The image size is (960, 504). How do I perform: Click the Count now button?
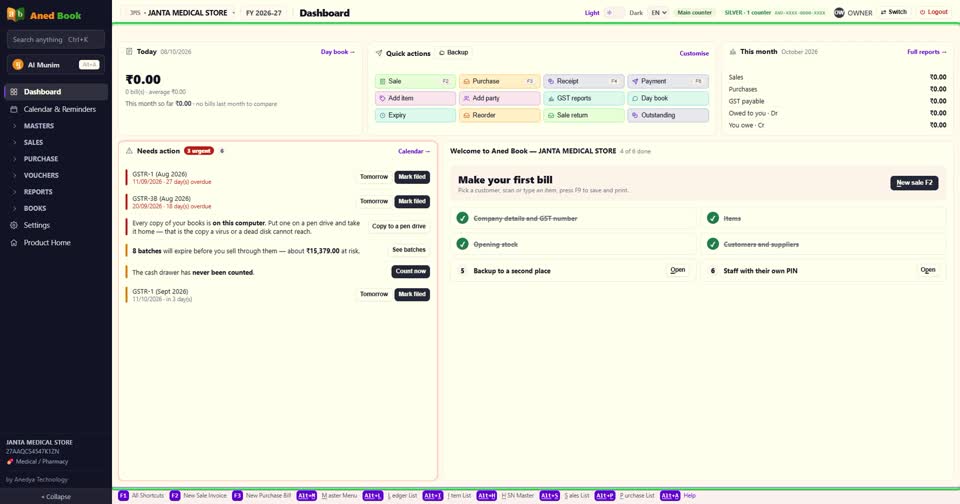[410, 271]
